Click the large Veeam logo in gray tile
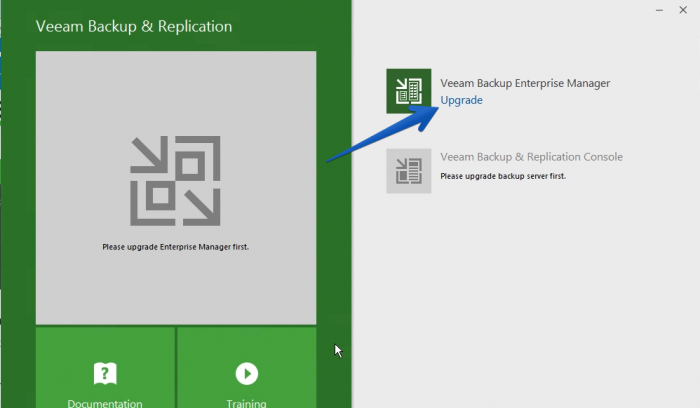The width and height of the screenshot is (700, 408). [175, 181]
